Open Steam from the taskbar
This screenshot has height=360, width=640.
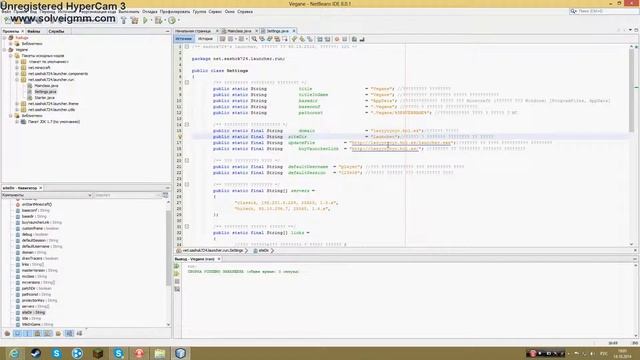click(x=36, y=353)
